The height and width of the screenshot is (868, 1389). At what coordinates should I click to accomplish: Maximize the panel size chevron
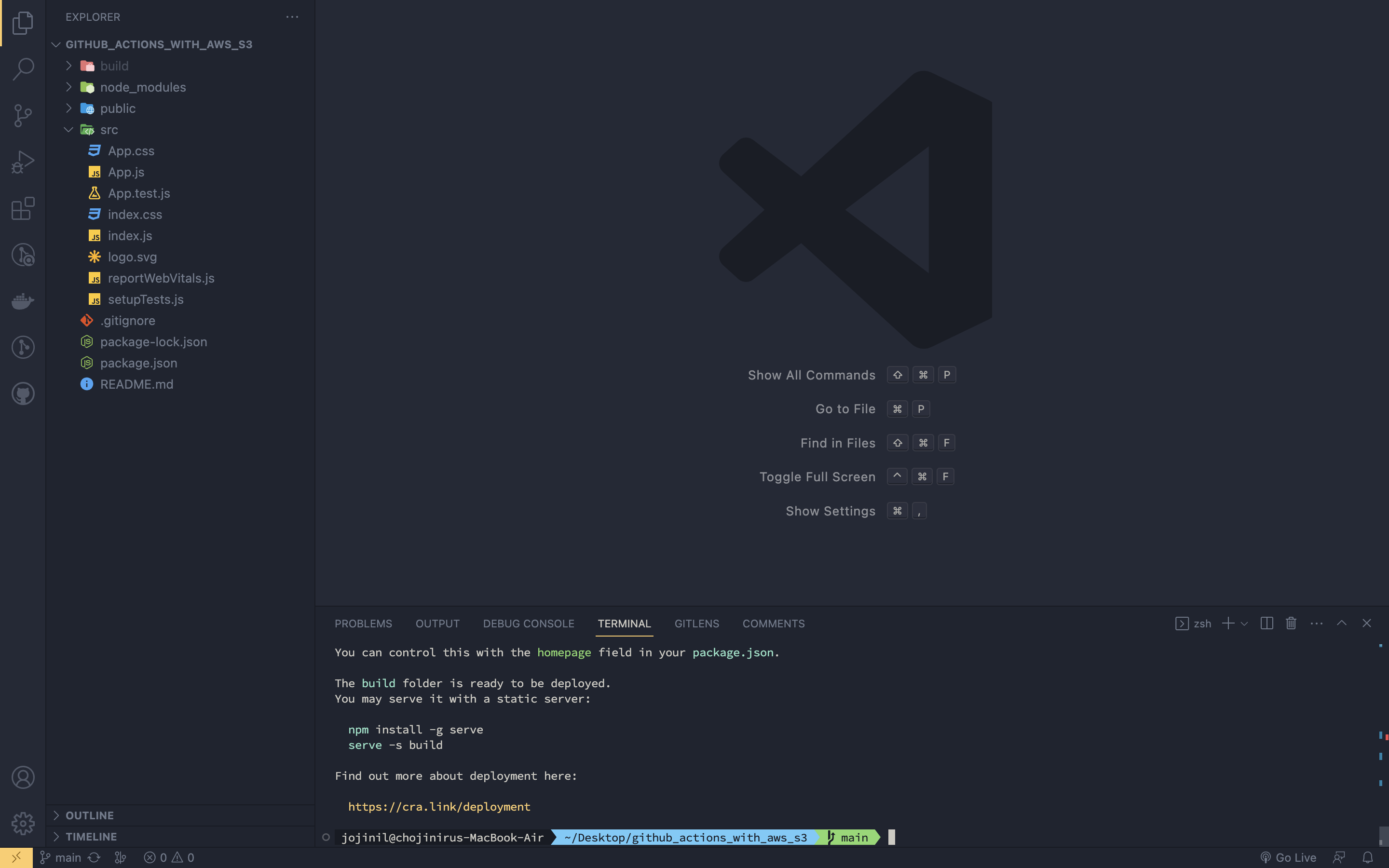[x=1341, y=624]
